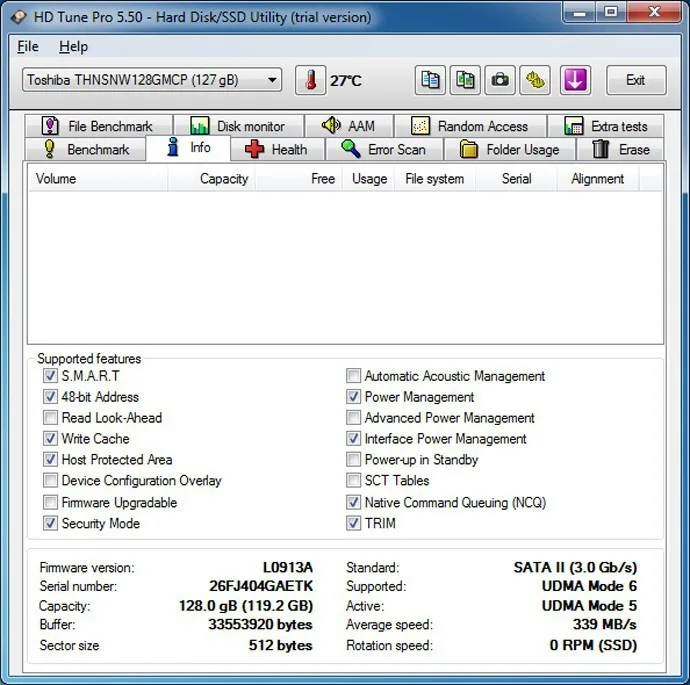This screenshot has height=685, width=690.
Task: Close the HD Tune Pro window
Action: click(x=654, y=12)
